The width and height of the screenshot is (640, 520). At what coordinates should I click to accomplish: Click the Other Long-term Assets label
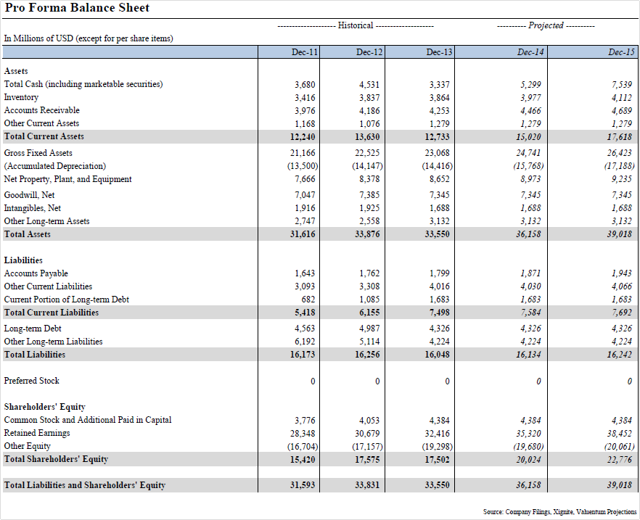[47, 221]
